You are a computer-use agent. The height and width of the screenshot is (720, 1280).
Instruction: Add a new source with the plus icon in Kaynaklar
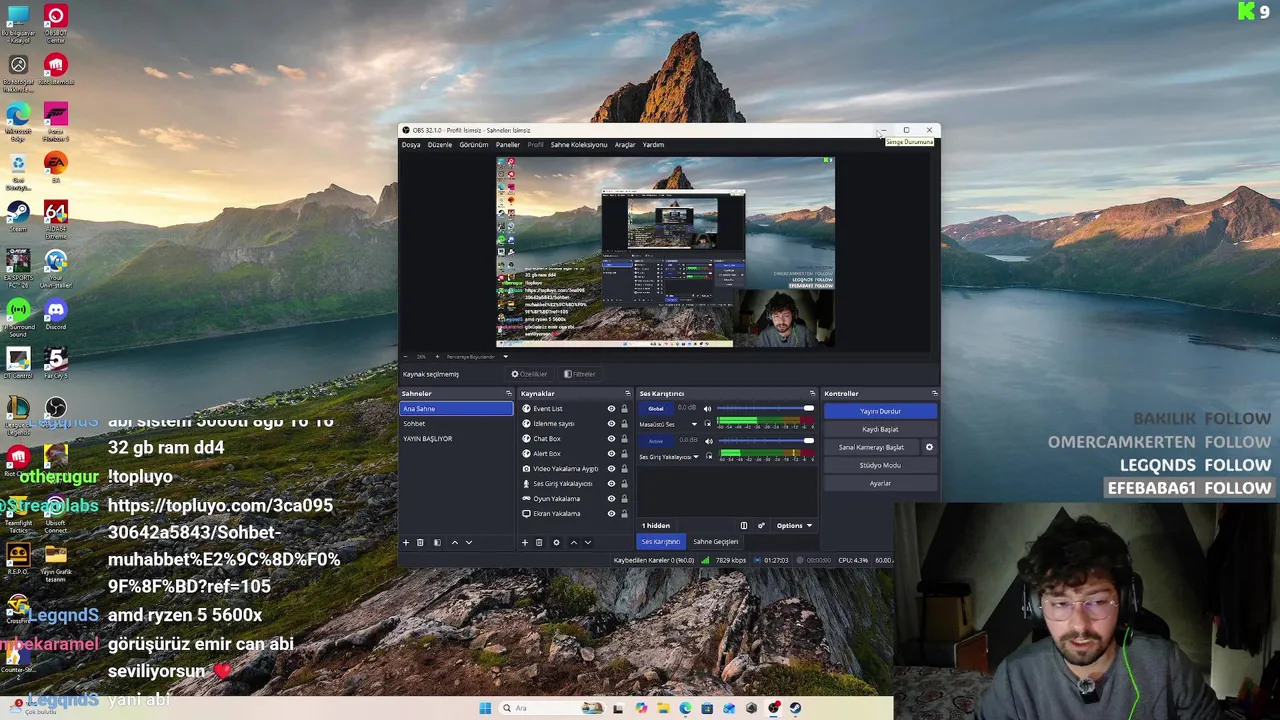coord(524,542)
